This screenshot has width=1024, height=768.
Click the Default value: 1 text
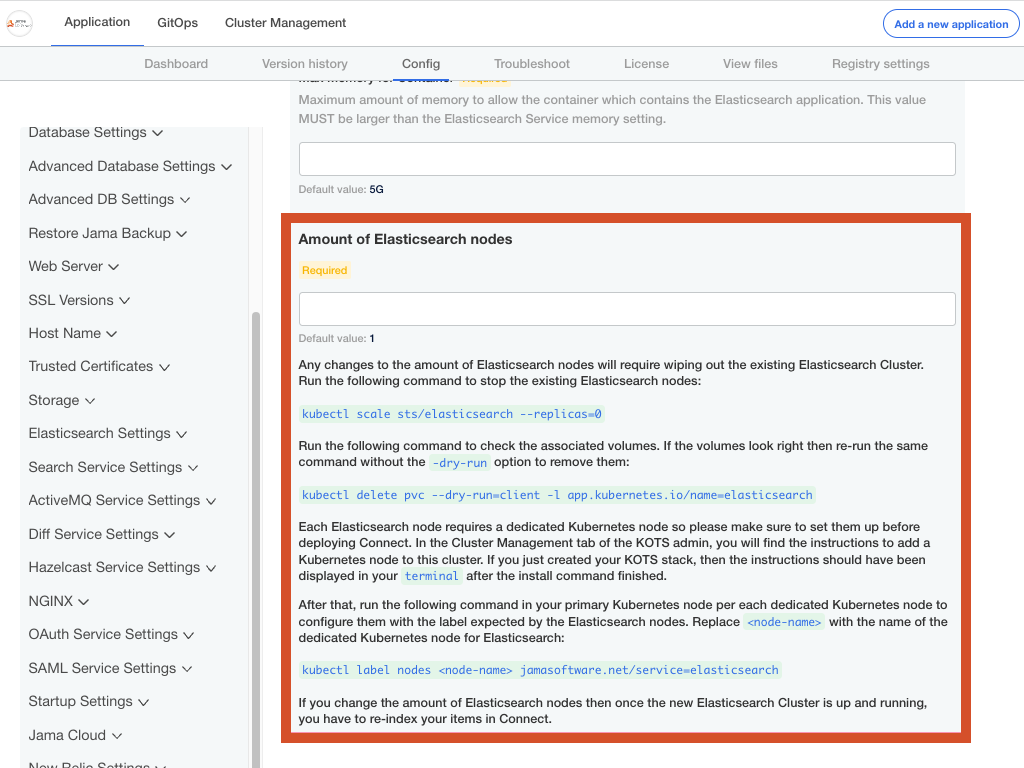point(336,338)
